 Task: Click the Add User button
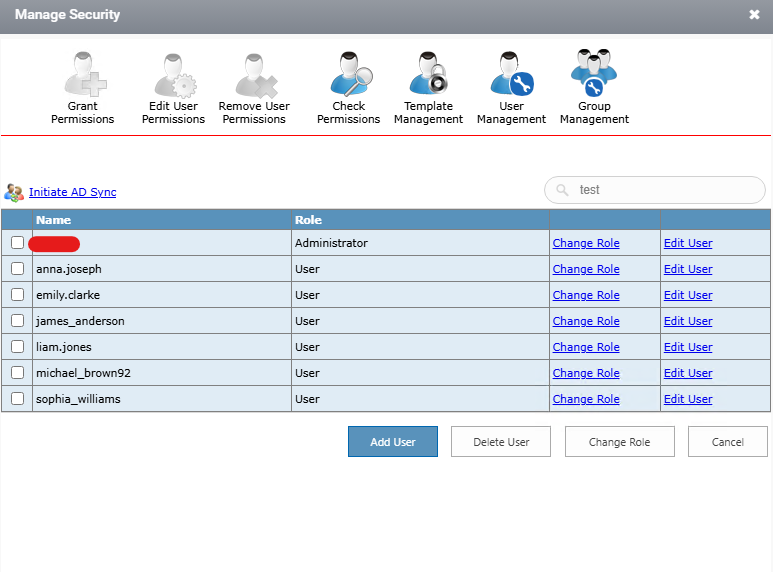click(393, 442)
